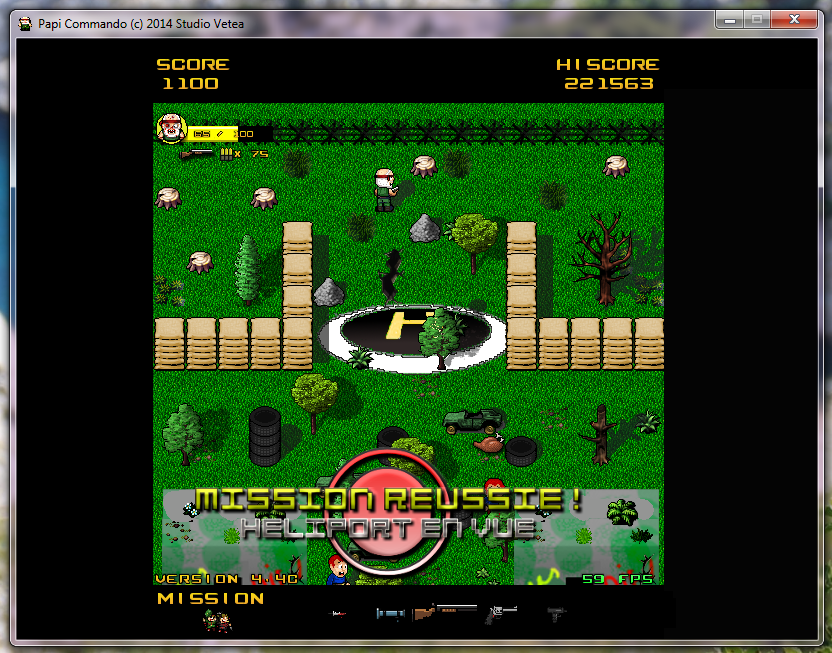Screen dimensions: 832x653
Task: Click the title bar app icon
Action: (x=25, y=23)
